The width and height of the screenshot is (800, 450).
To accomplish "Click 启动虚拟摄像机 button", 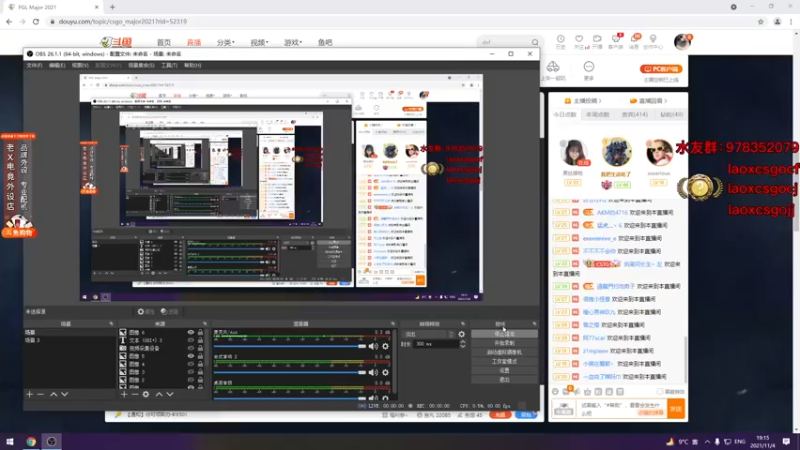I will point(504,352).
